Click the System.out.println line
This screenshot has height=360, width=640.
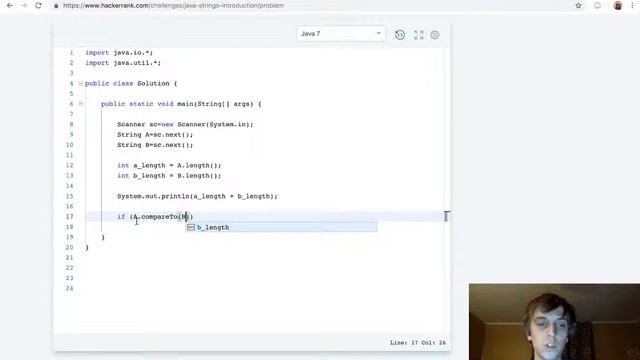click(197, 196)
